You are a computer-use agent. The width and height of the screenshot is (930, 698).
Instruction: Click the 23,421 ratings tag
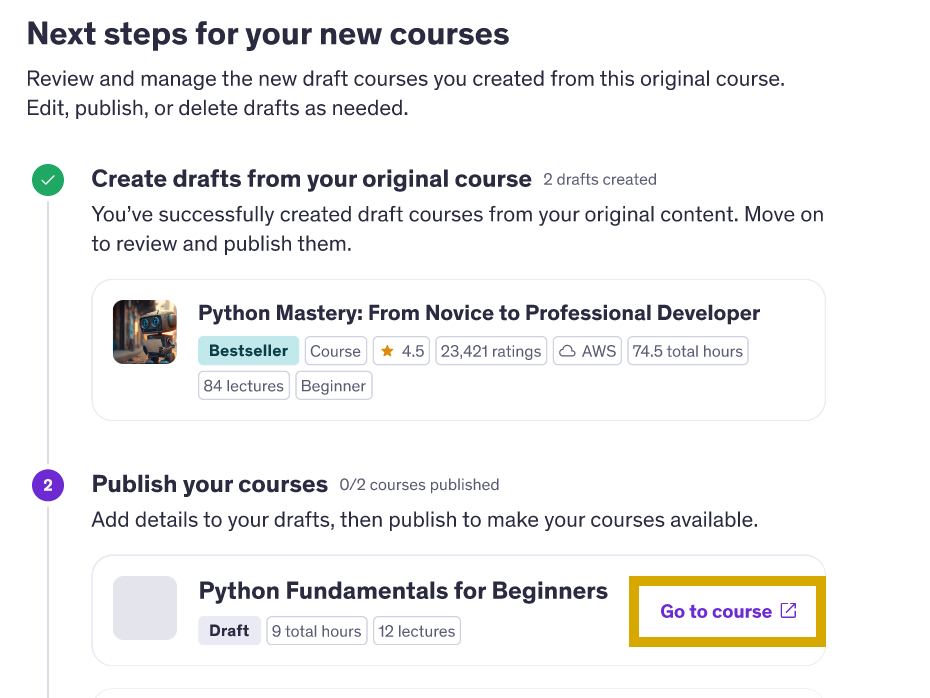click(491, 351)
